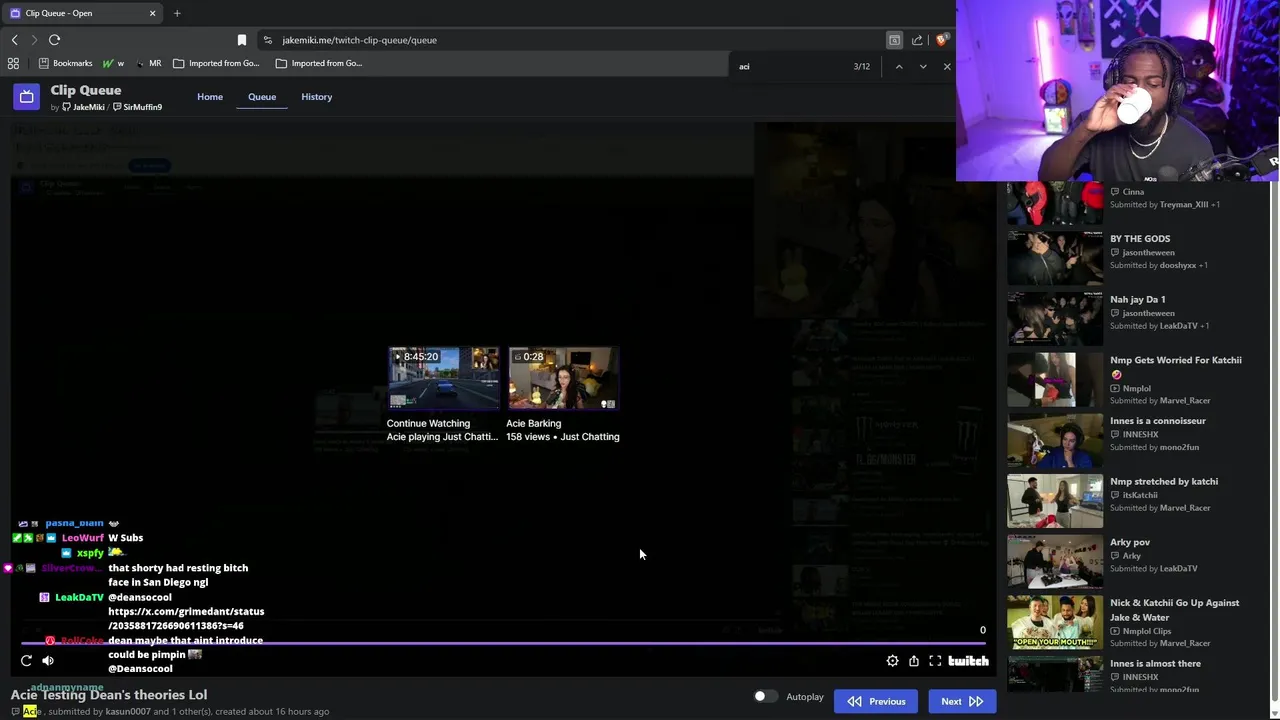This screenshot has height=720, width=1280.
Task: Click the Innes is a connoisseur thumbnail
Action: [x=1055, y=441]
